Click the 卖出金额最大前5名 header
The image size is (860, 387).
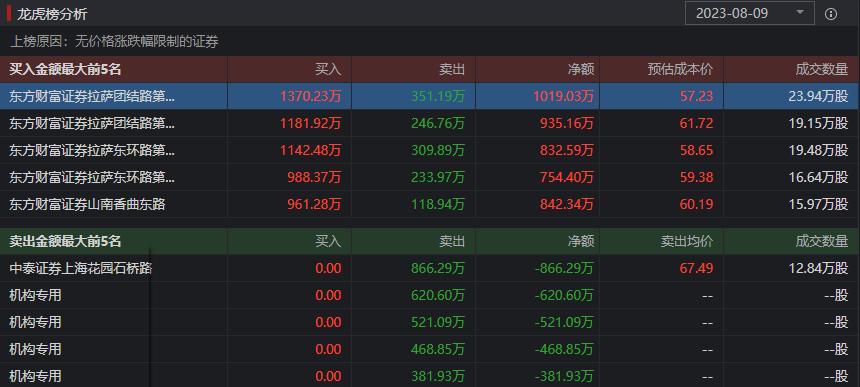[x=65, y=241]
